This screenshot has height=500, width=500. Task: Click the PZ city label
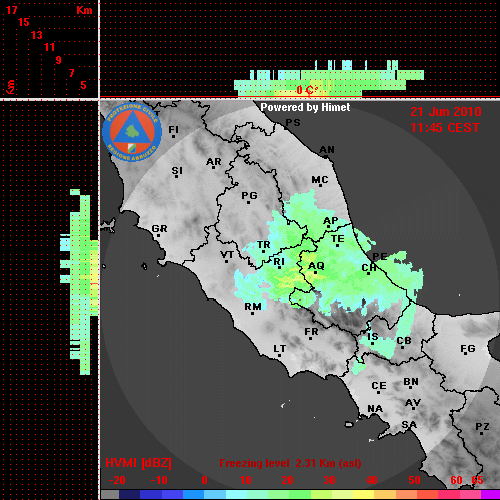click(x=482, y=427)
